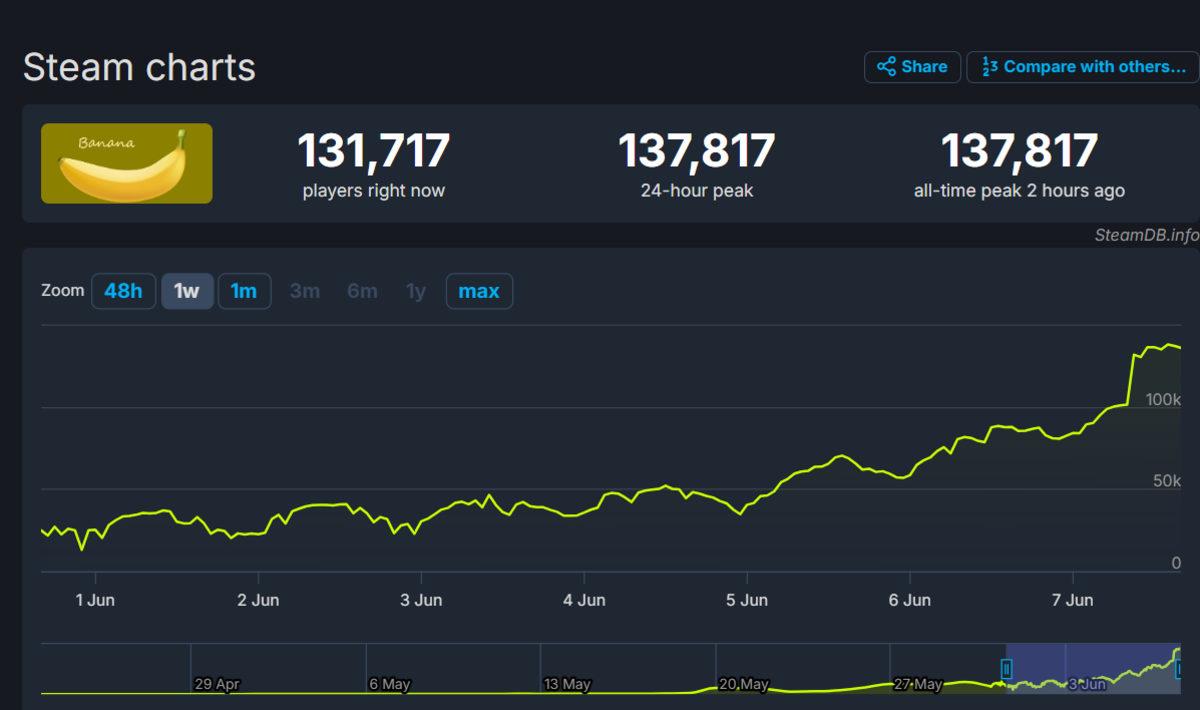Click the right navigator range handle
Image resolution: width=1200 pixels, height=710 pixels.
pyautogui.click(x=1179, y=668)
